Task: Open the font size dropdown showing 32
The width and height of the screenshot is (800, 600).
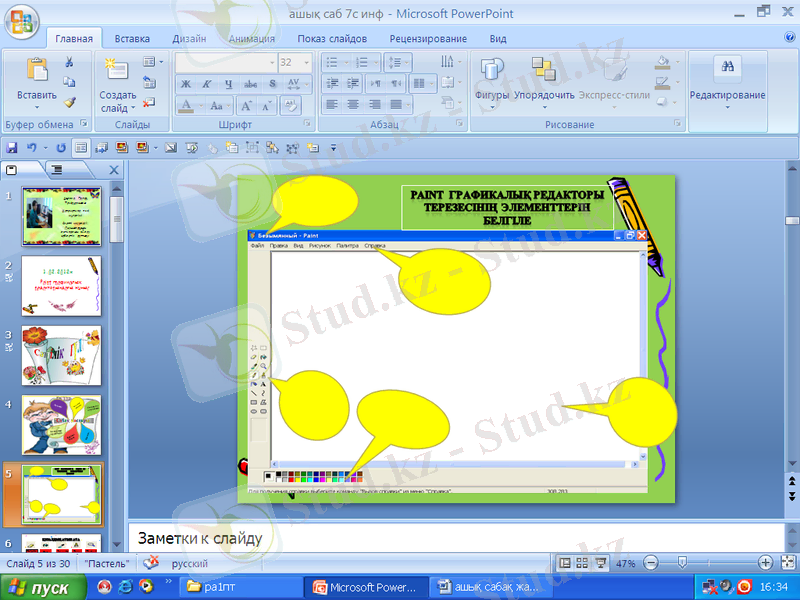Action: (x=311, y=62)
